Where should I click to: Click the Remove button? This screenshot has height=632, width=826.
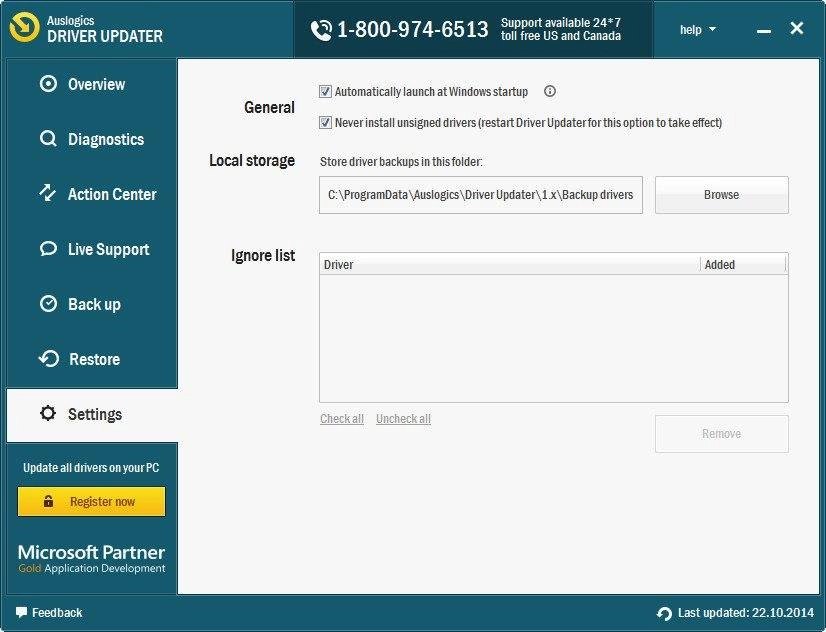click(722, 434)
